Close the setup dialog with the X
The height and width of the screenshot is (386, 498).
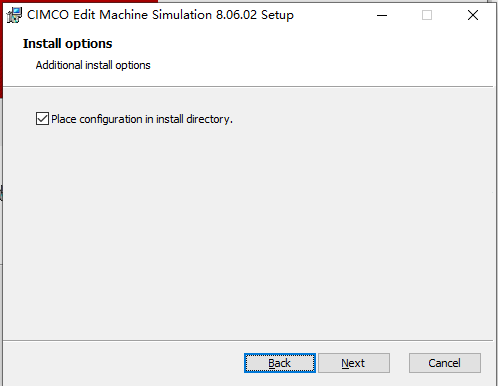click(473, 15)
